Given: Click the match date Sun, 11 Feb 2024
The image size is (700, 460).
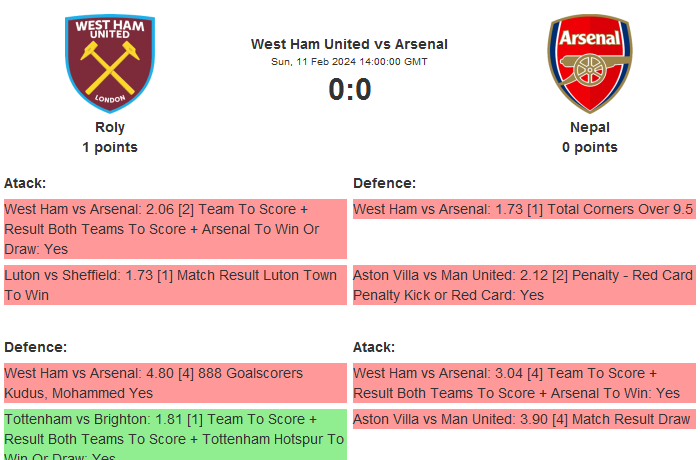Looking at the screenshot, I should (x=349, y=62).
